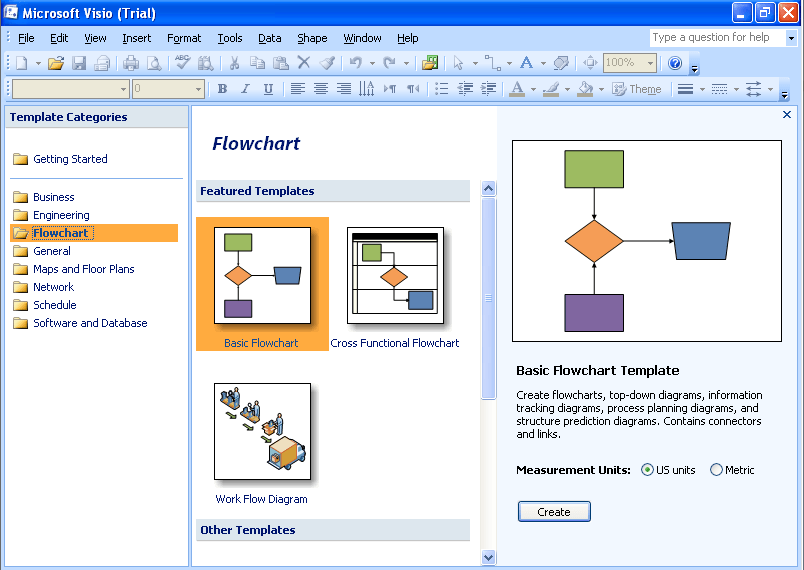Select Metric measurement units option
The image size is (804, 570).
click(716, 470)
